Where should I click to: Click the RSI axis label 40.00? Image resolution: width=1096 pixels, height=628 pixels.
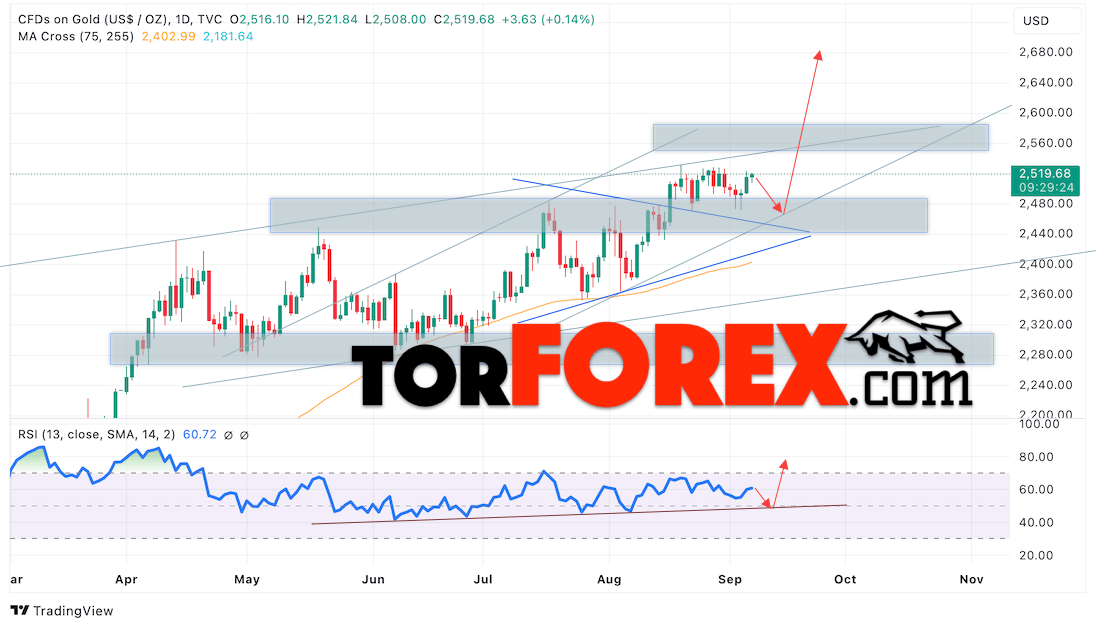tap(1037, 522)
